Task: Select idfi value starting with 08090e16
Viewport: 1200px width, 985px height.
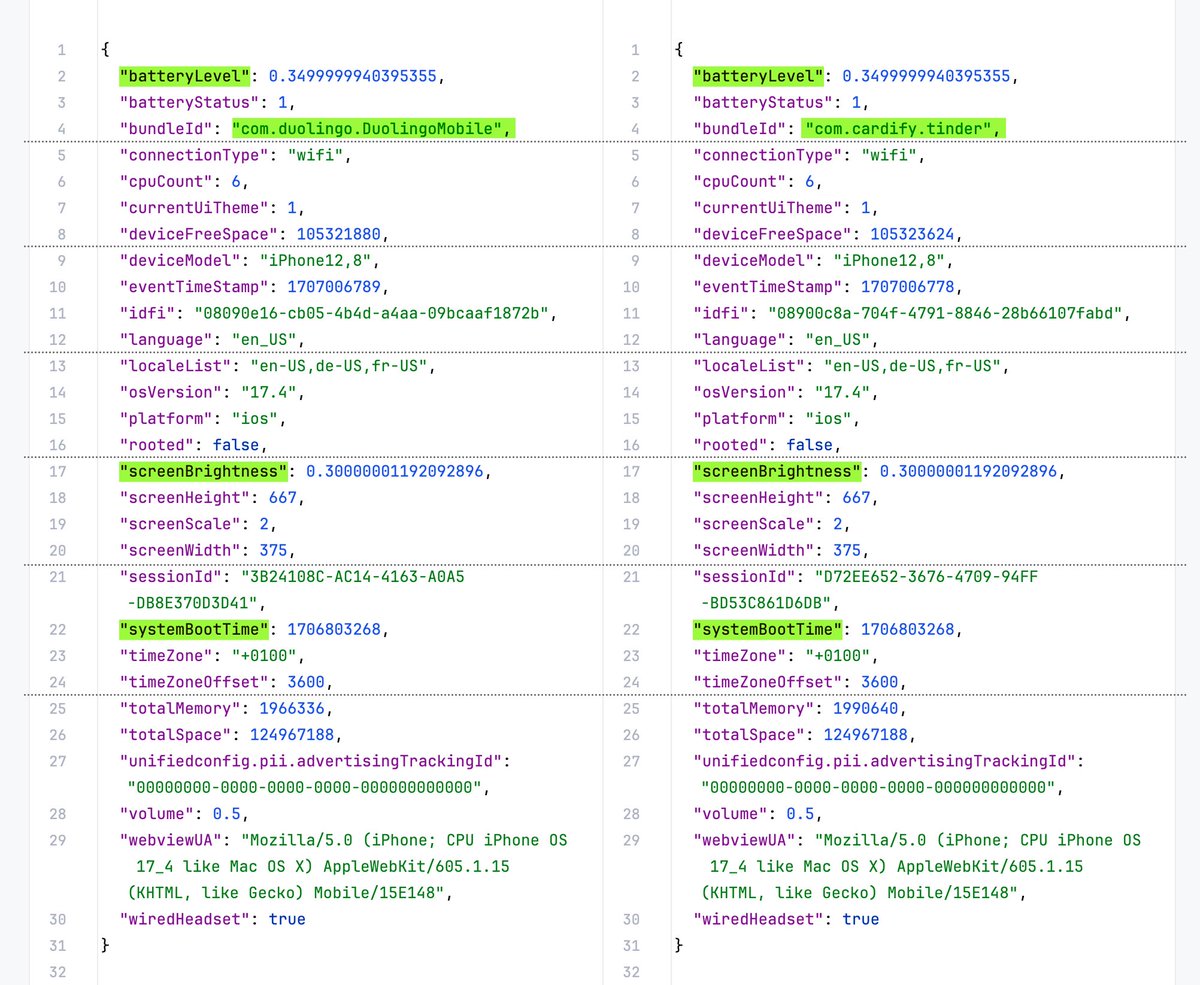Action: click(x=370, y=313)
